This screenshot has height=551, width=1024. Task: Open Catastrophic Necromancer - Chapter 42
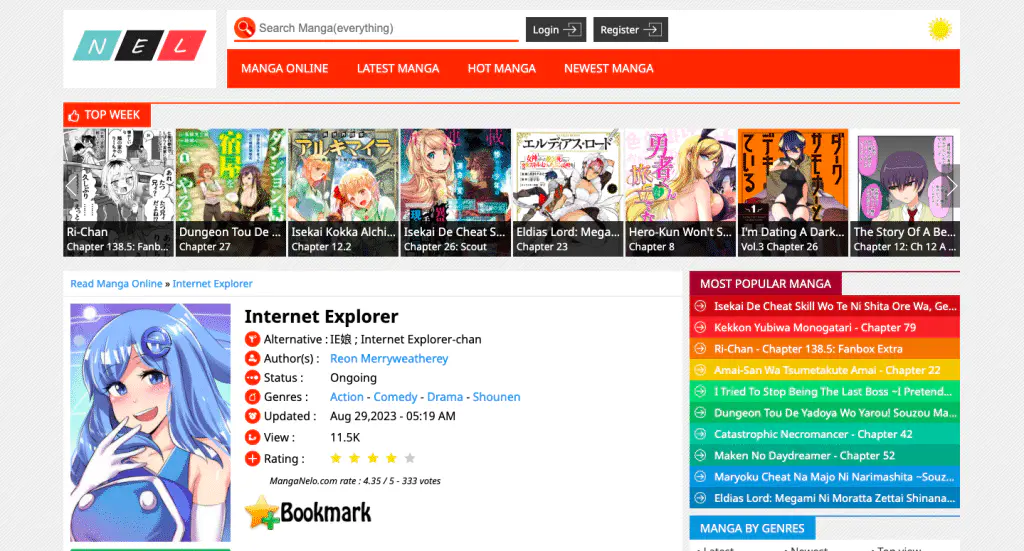(x=813, y=434)
